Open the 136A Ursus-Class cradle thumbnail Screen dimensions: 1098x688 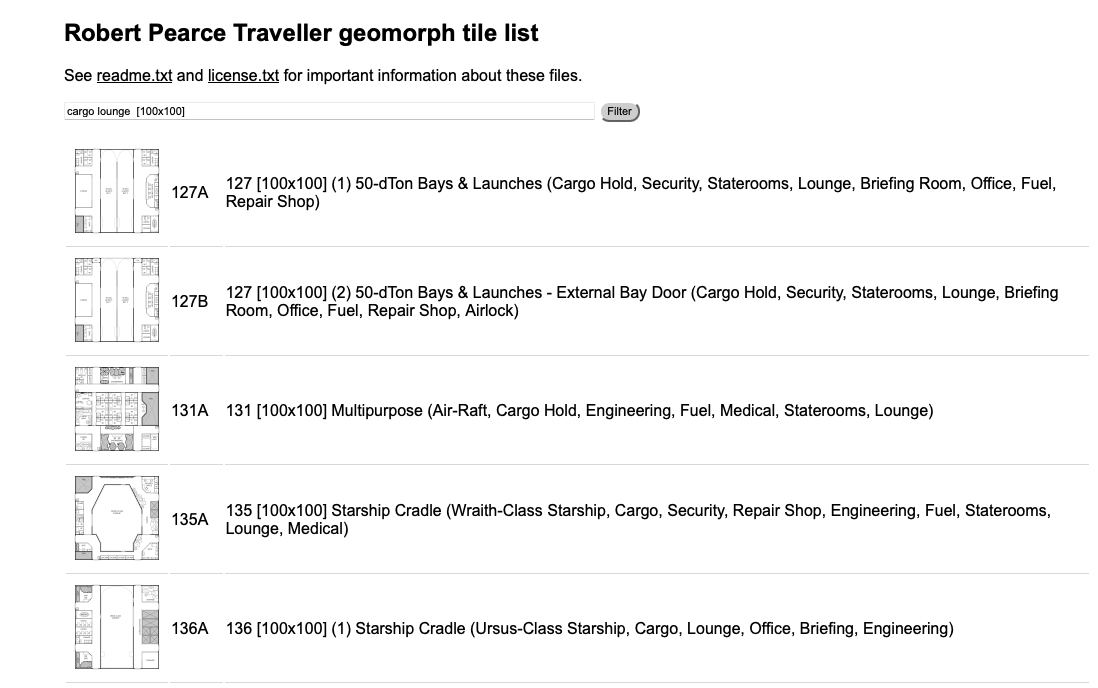pos(117,627)
